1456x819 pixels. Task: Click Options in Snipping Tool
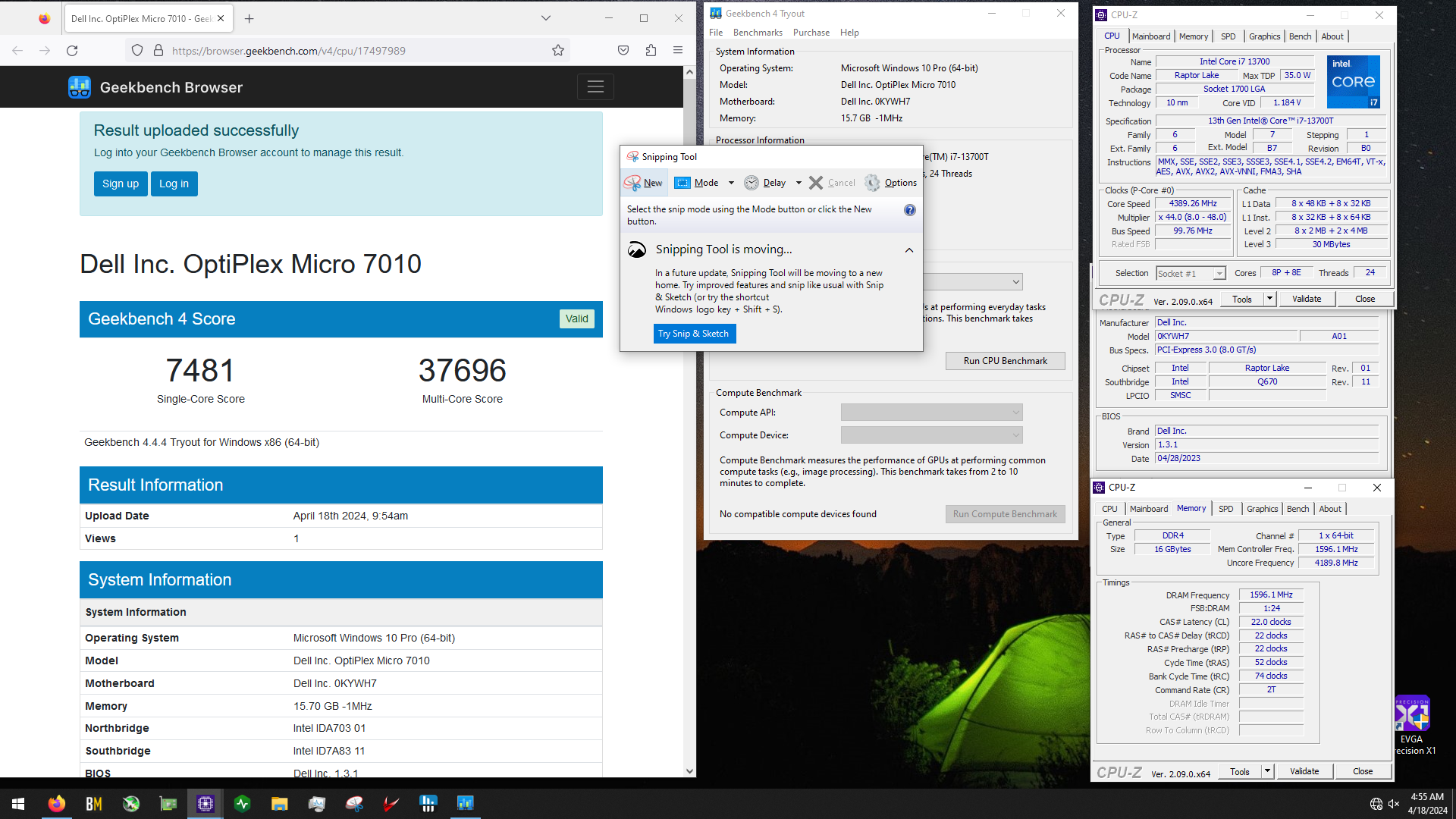click(891, 183)
